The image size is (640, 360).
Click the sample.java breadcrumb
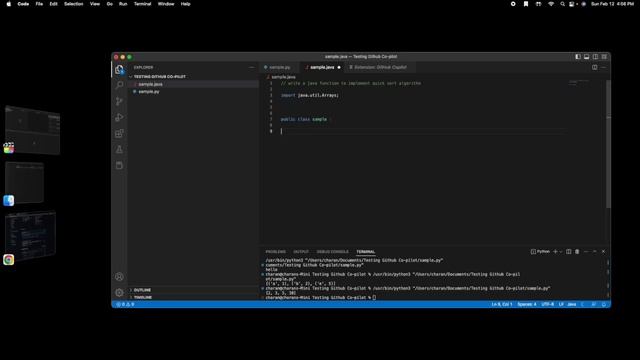click(x=283, y=77)
